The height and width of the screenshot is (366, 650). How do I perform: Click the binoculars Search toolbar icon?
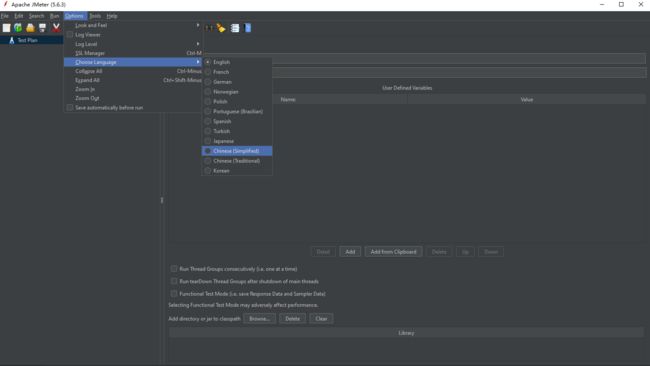(209, 28)
